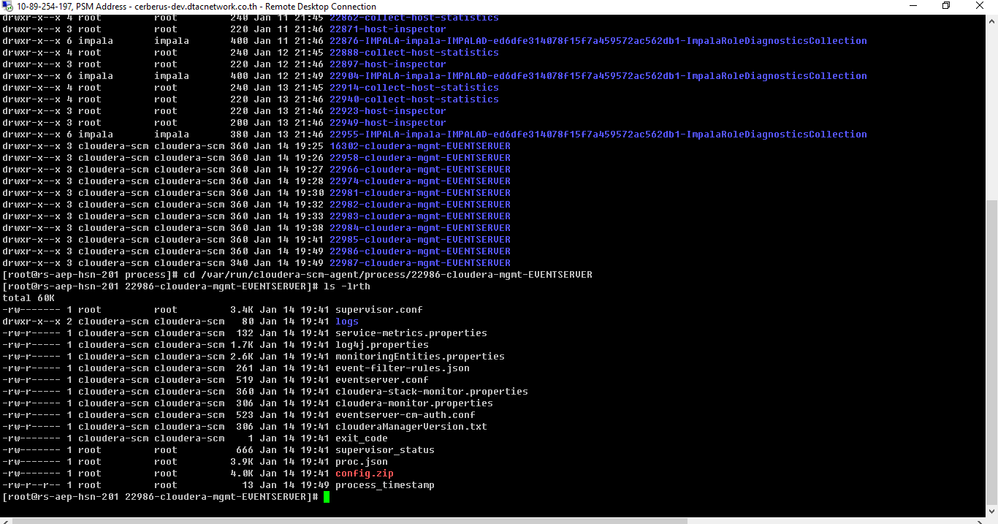This screenshot has height=524, width=998.
Task: Click the 22982-cloudera-mgmt-EVENTSERVER directory
Action: 420,204
